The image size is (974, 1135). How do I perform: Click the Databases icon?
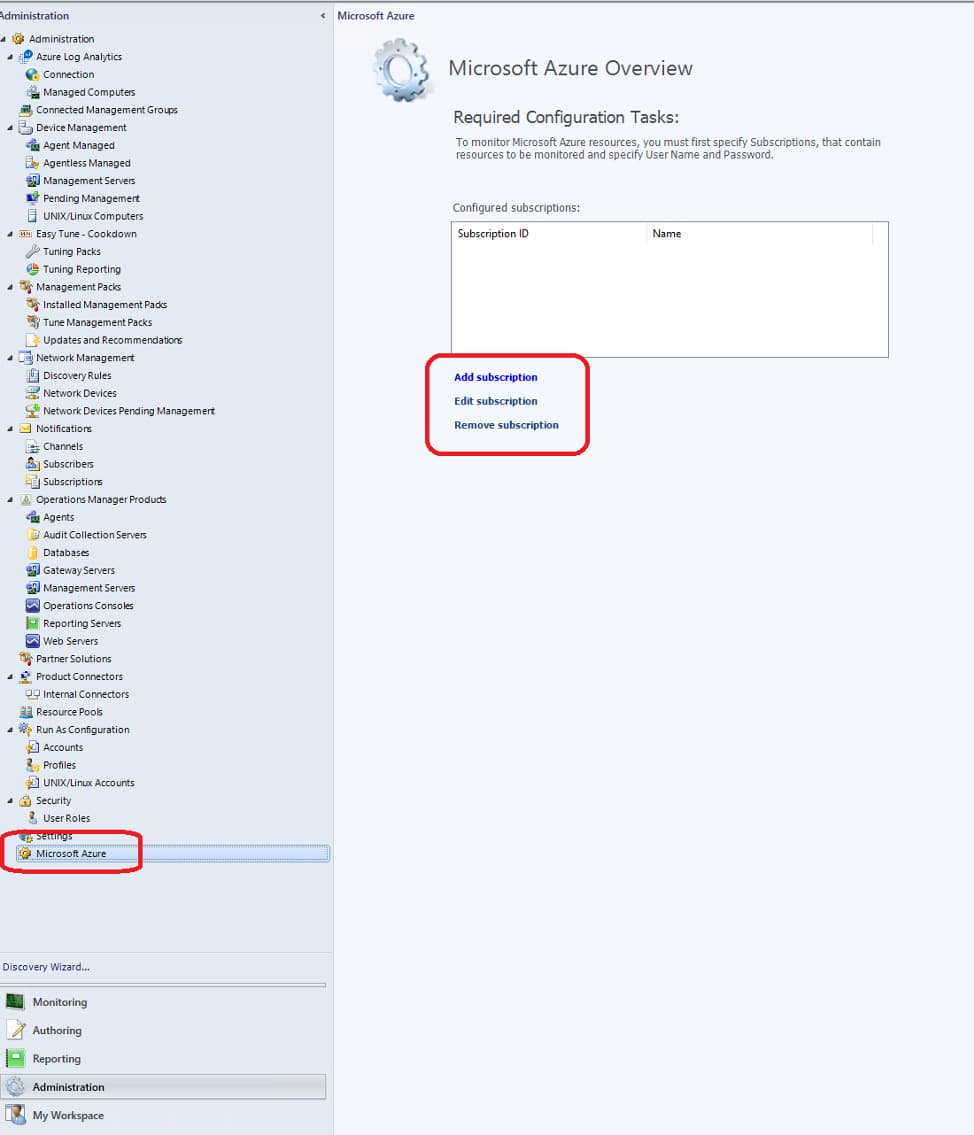[x=32, y=552]
